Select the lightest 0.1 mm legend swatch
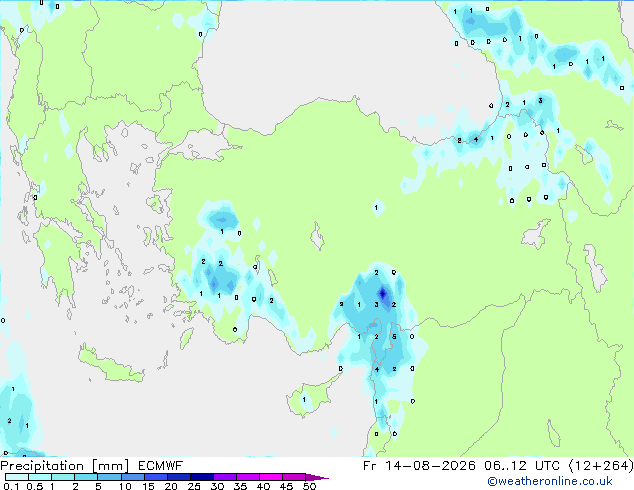 (x=17, y=477)
